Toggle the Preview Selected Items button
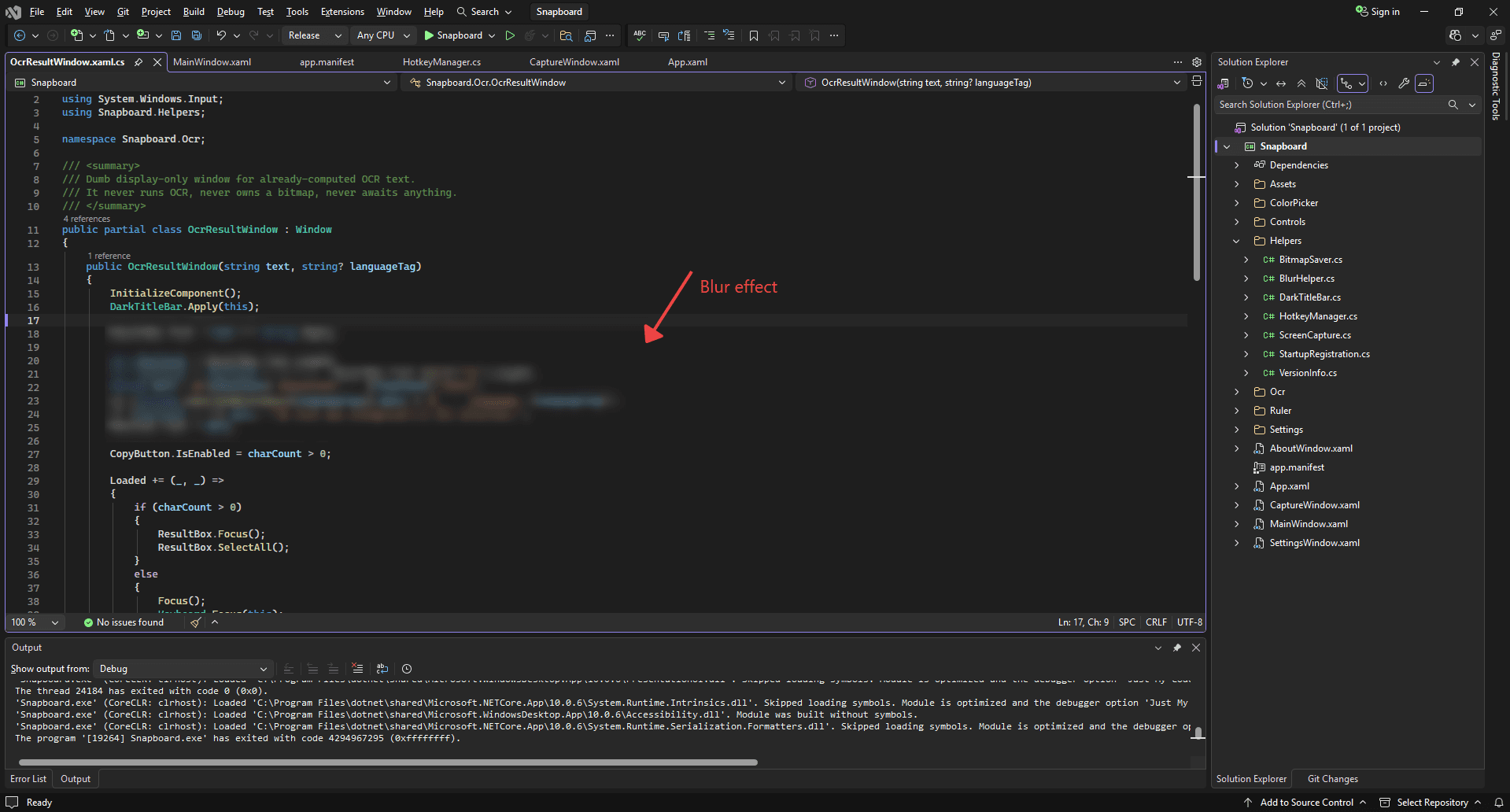Image resolution: width=1510 pixels, height=812 pixels. click(x=1424, y=83)
